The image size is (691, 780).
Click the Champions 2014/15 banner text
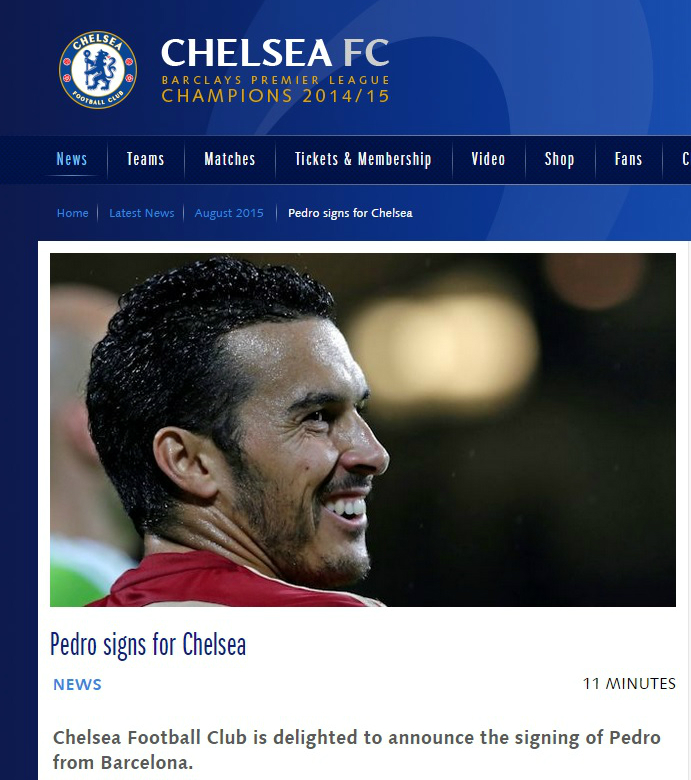276,96
